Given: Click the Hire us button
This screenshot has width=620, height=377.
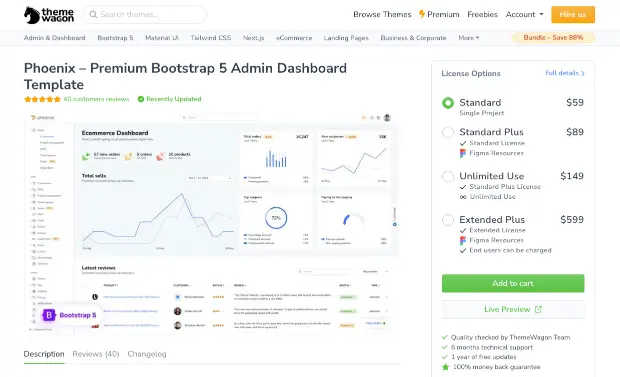Looking at the screenshot, I should click(573, 15).
